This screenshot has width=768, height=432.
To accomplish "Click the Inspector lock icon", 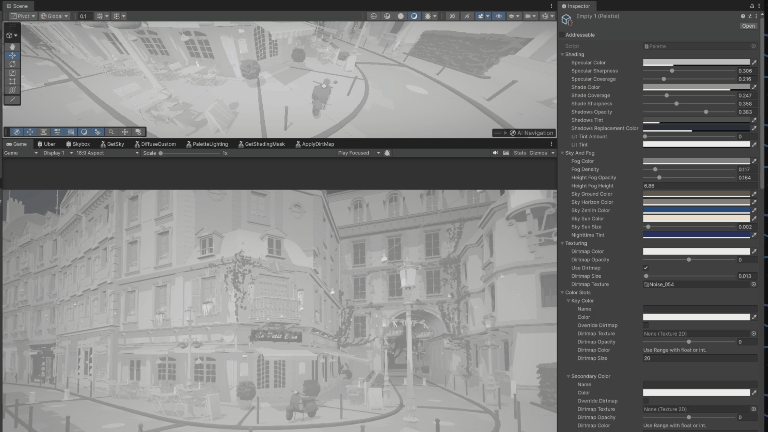I will point(752,6).
